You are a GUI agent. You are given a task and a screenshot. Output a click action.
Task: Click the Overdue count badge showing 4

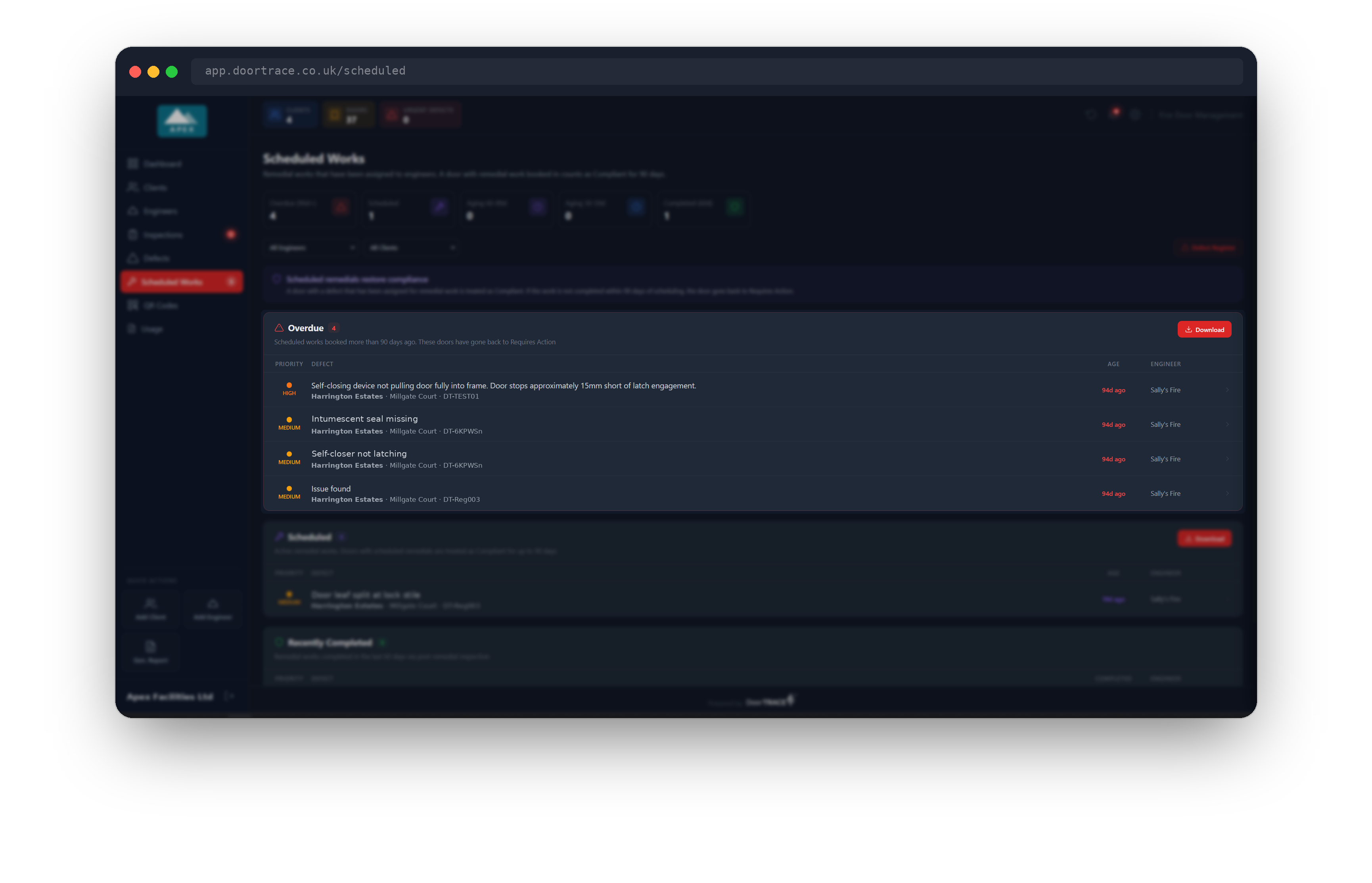coord(333,328)
